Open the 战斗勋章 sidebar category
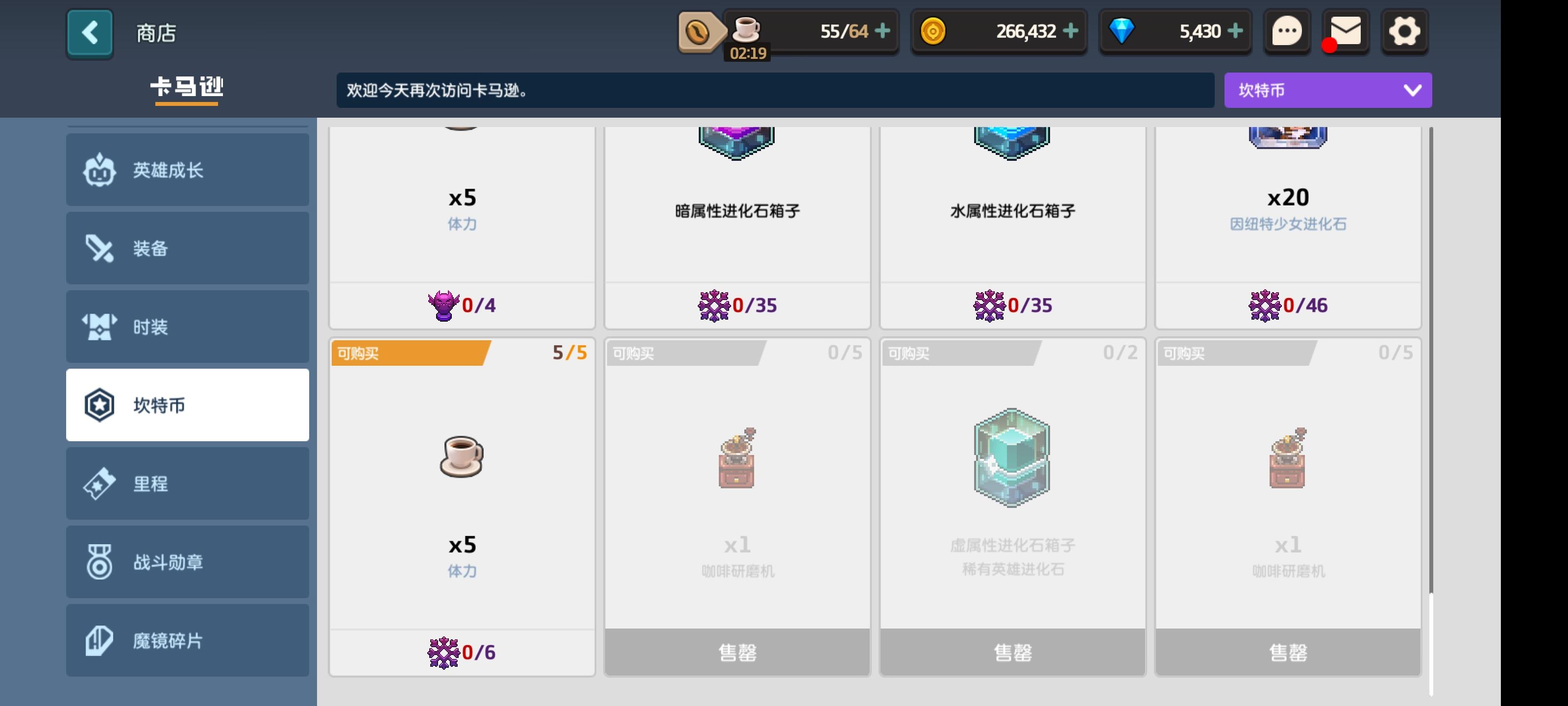 pyautogui.click(x=188, y=562)
